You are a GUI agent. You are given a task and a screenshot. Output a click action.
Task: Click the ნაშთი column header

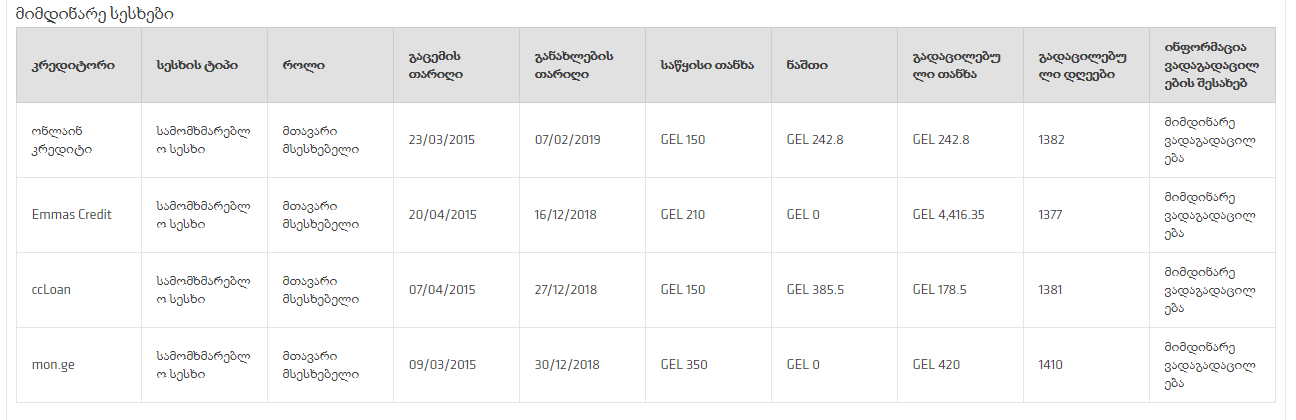pyautogui.click(x=807, y=65)
